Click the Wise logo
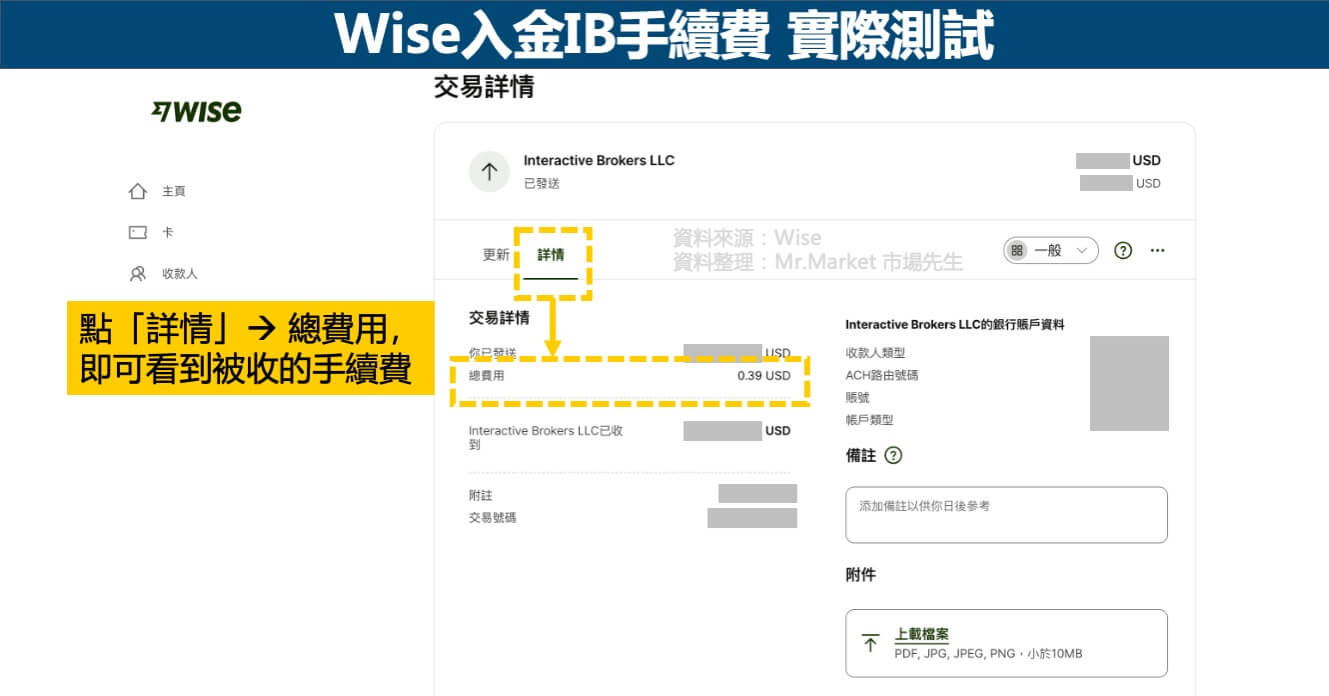1329x696 pixels. pos(196,111)
